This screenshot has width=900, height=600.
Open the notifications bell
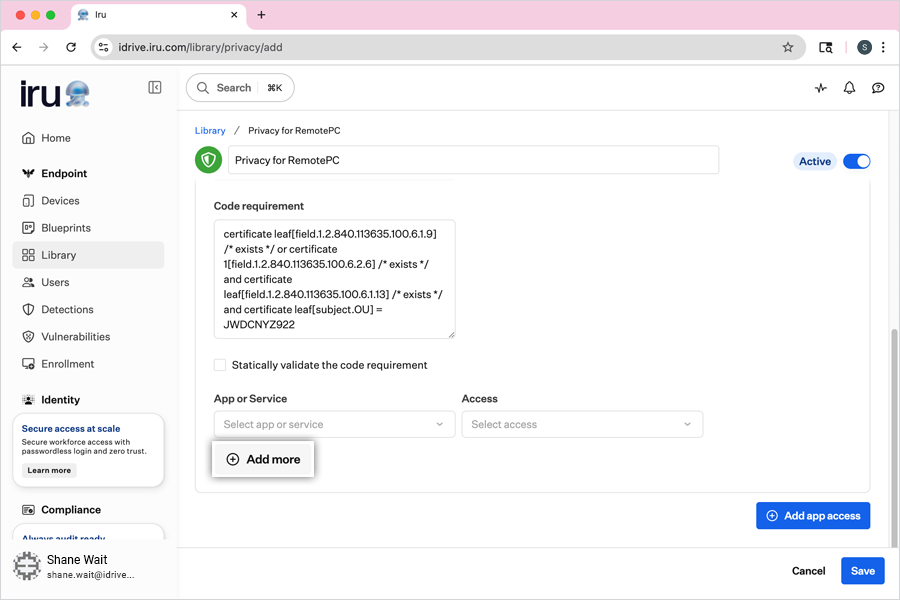(849, 88)
